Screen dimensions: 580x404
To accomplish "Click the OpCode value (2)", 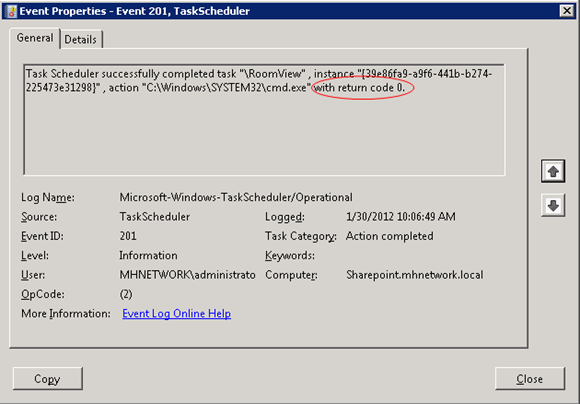I will tap(126, 294).
